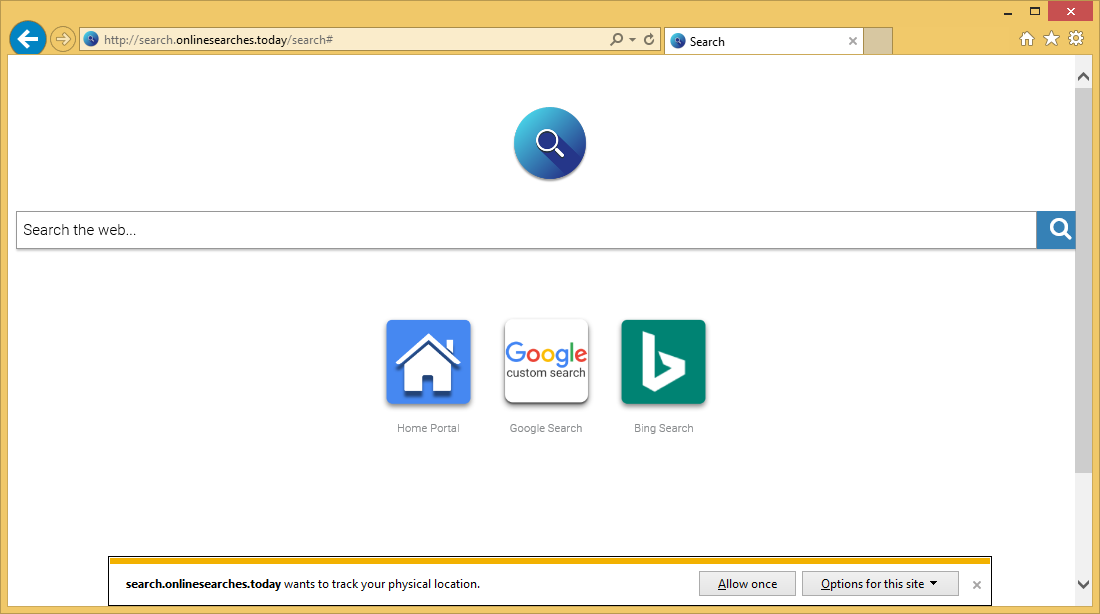Click the browser Forward arrow button
This screenshot has height=614, width=1100.
pos(63,40)
